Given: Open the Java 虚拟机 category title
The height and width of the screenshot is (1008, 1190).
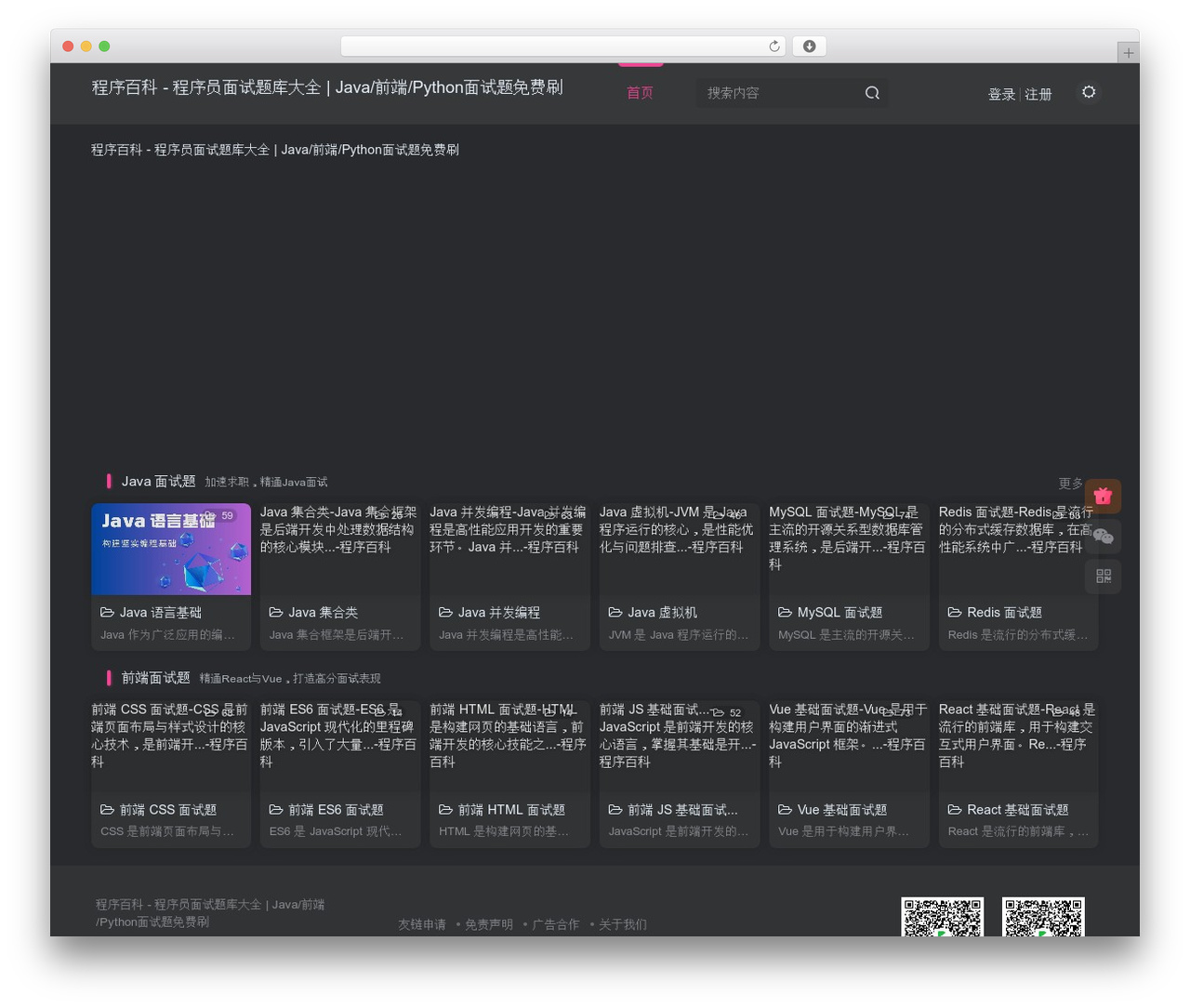Looking at the screenshot, I should (663, 613).
